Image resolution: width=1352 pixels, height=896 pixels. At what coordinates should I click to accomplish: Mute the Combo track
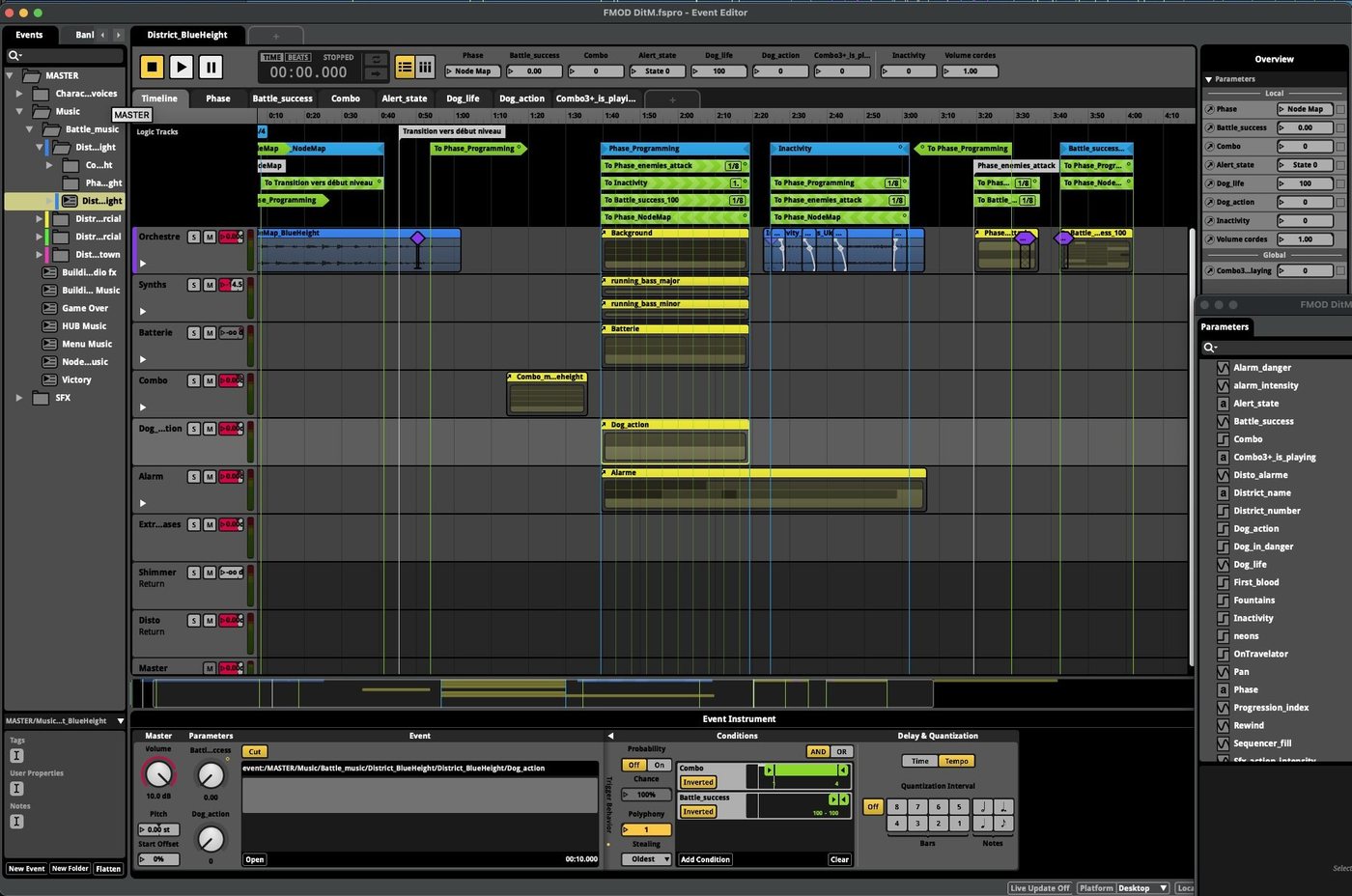pyautogui.click(x=209, y=380)
